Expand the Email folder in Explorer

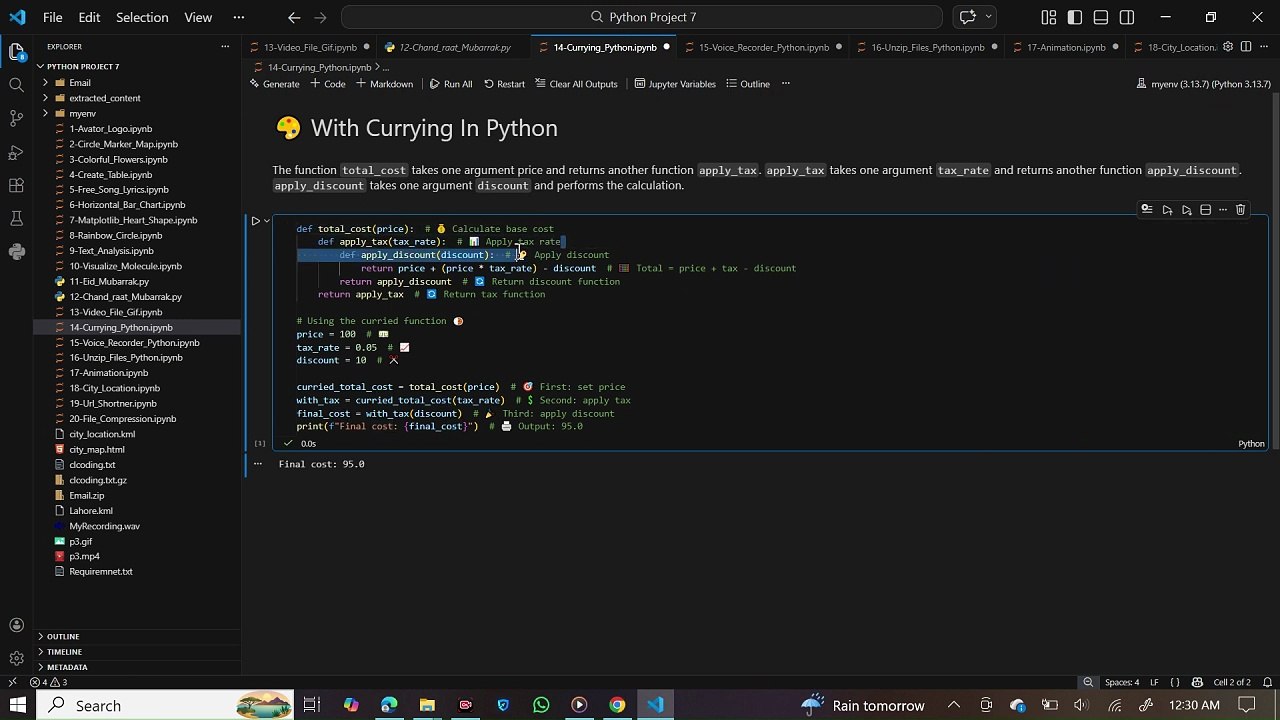click(x=80, y=83)
